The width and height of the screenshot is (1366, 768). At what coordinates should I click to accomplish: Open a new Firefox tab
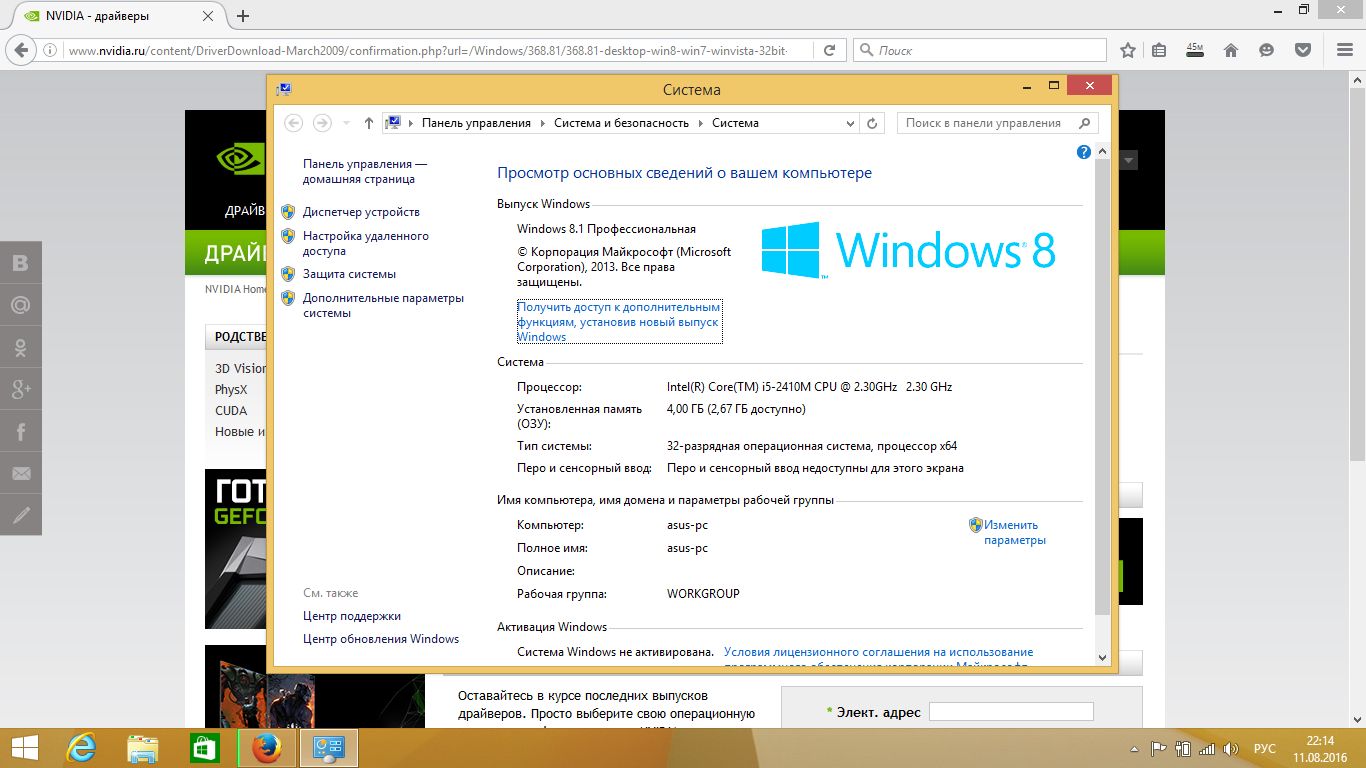[242, 15]
